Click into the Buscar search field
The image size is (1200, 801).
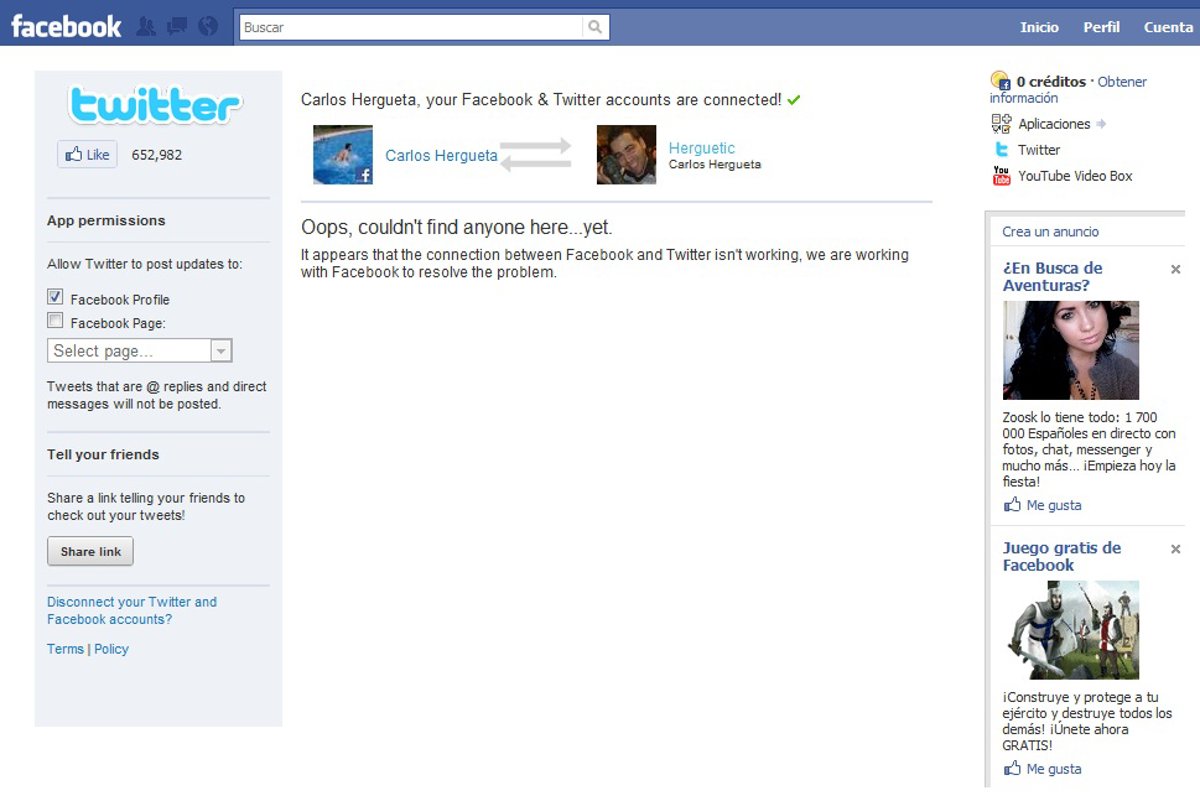(410, 27)
